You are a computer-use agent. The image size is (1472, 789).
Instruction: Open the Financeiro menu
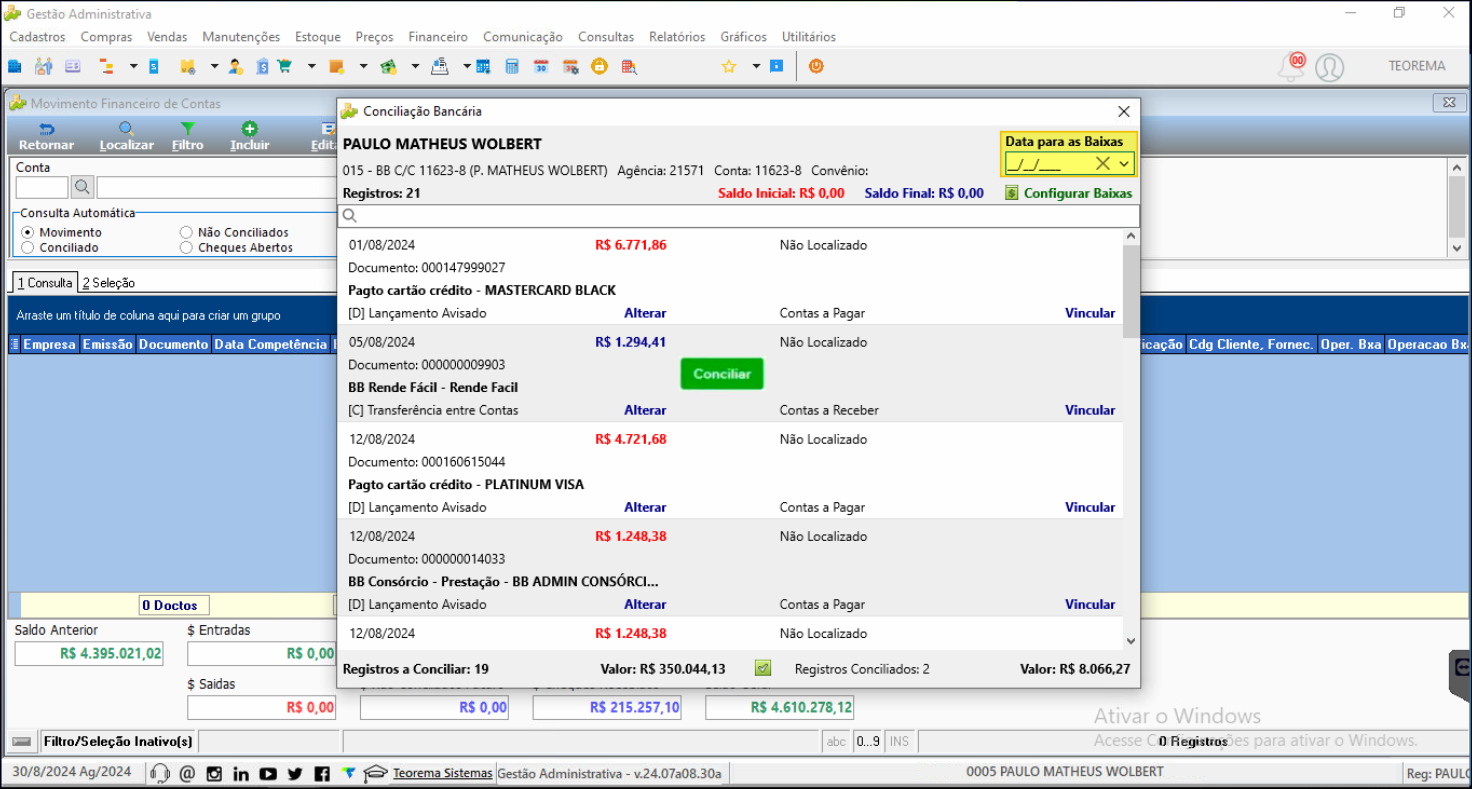tap(438, 37)
